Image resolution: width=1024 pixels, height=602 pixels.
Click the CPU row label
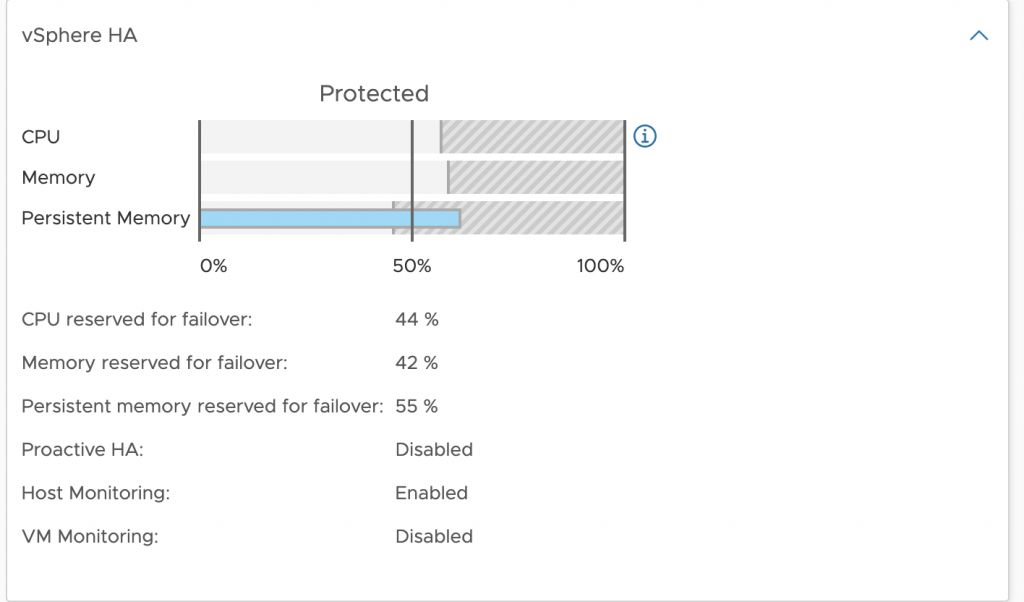pos(41,136)
